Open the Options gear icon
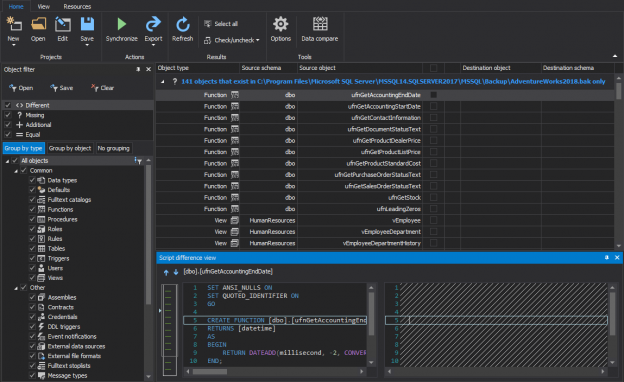The height and width of the screenshot is (382, 624). pyautogui.click(x=281, y=24)
